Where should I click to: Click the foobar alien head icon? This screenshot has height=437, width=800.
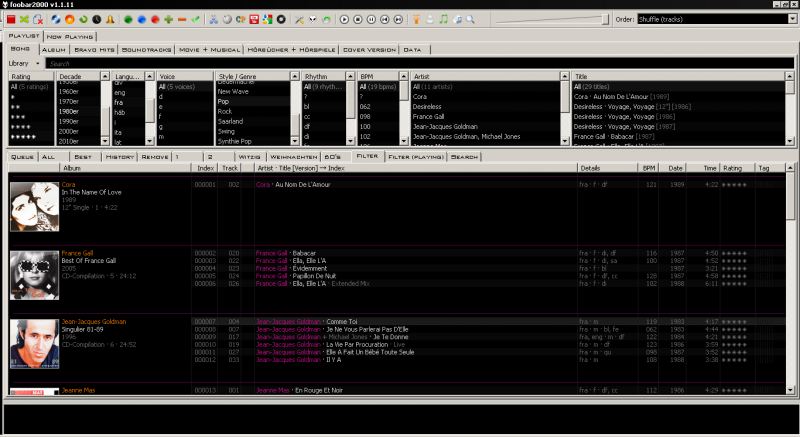point(313,19)
